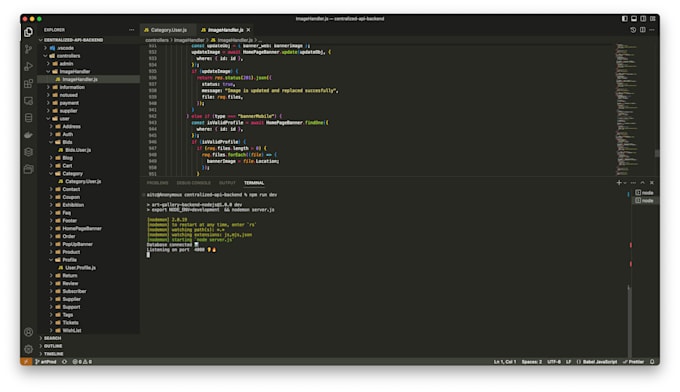Switch to the Output panel tab
Screen dimensions: 680x392
227,183
